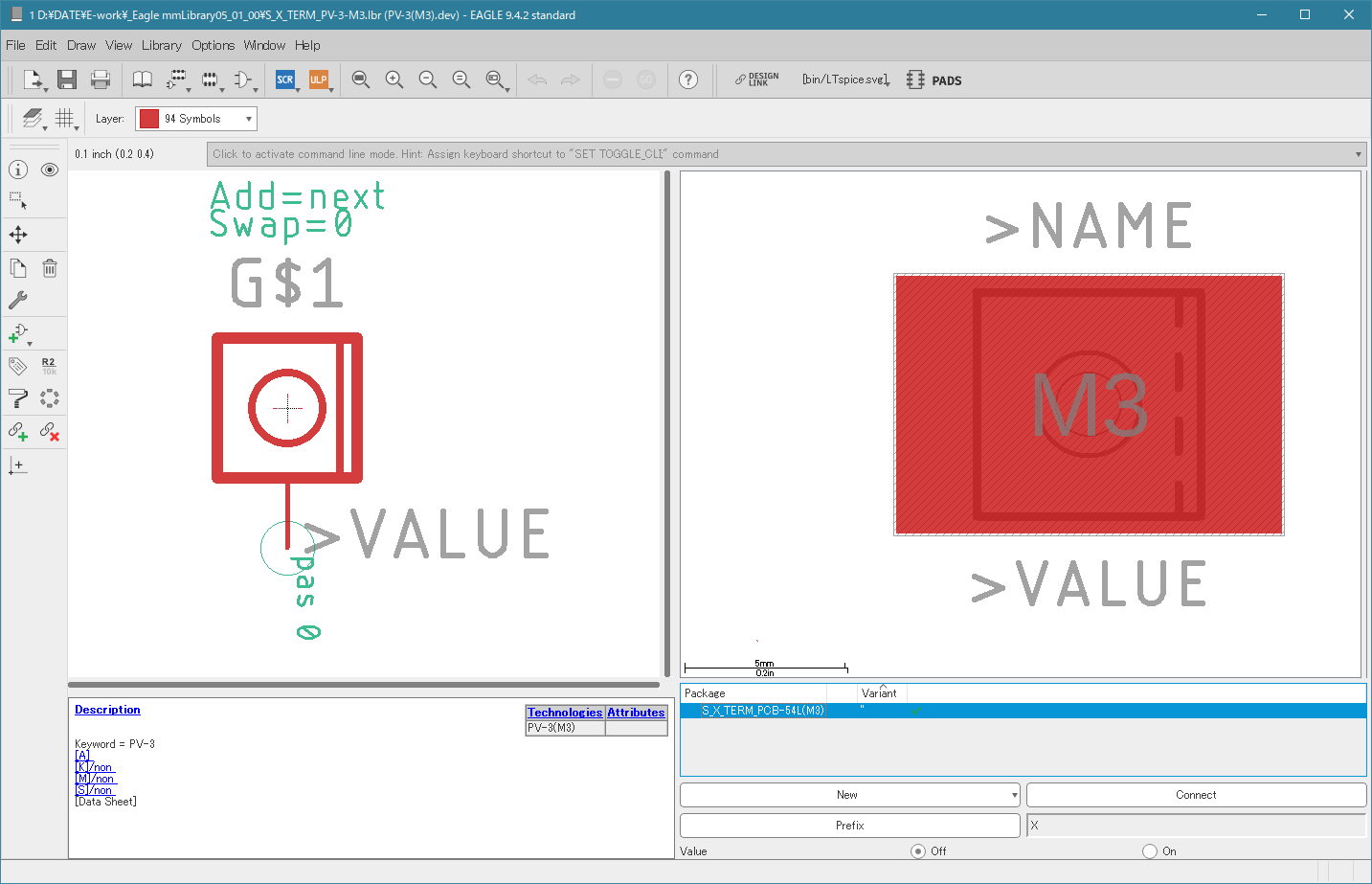Select the Move tool in sidebar
Screen dimensions: 1372x884
click(x=18, y=235)
